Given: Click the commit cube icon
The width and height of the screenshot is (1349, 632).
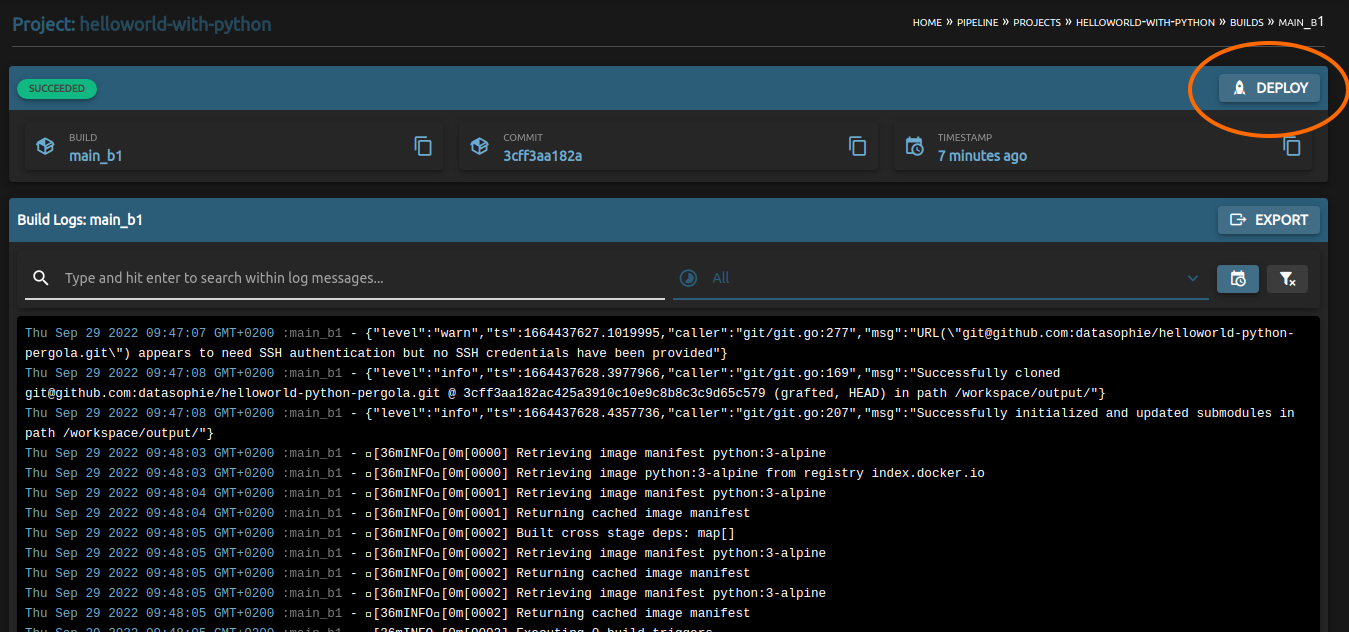Looking at the screenshot, I should coord(479,146).
